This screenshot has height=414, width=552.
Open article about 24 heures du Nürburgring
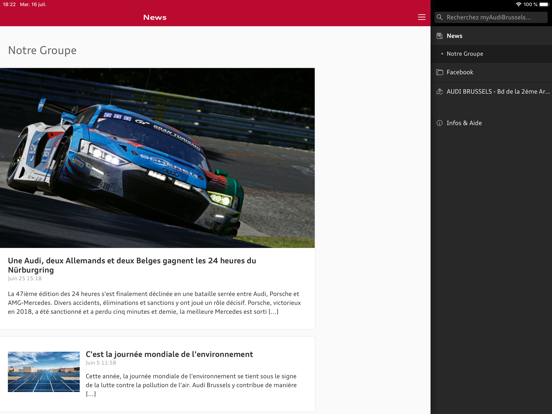132,265
